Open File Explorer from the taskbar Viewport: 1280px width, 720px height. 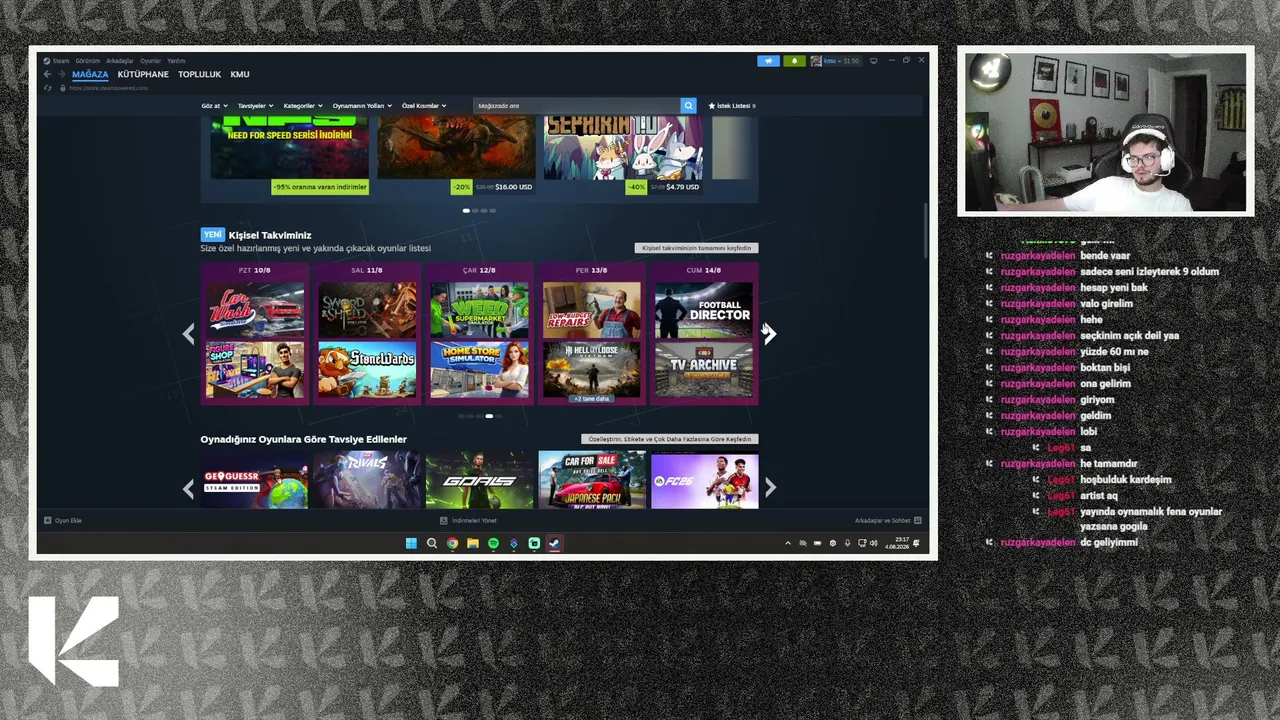tap(473, 543)
